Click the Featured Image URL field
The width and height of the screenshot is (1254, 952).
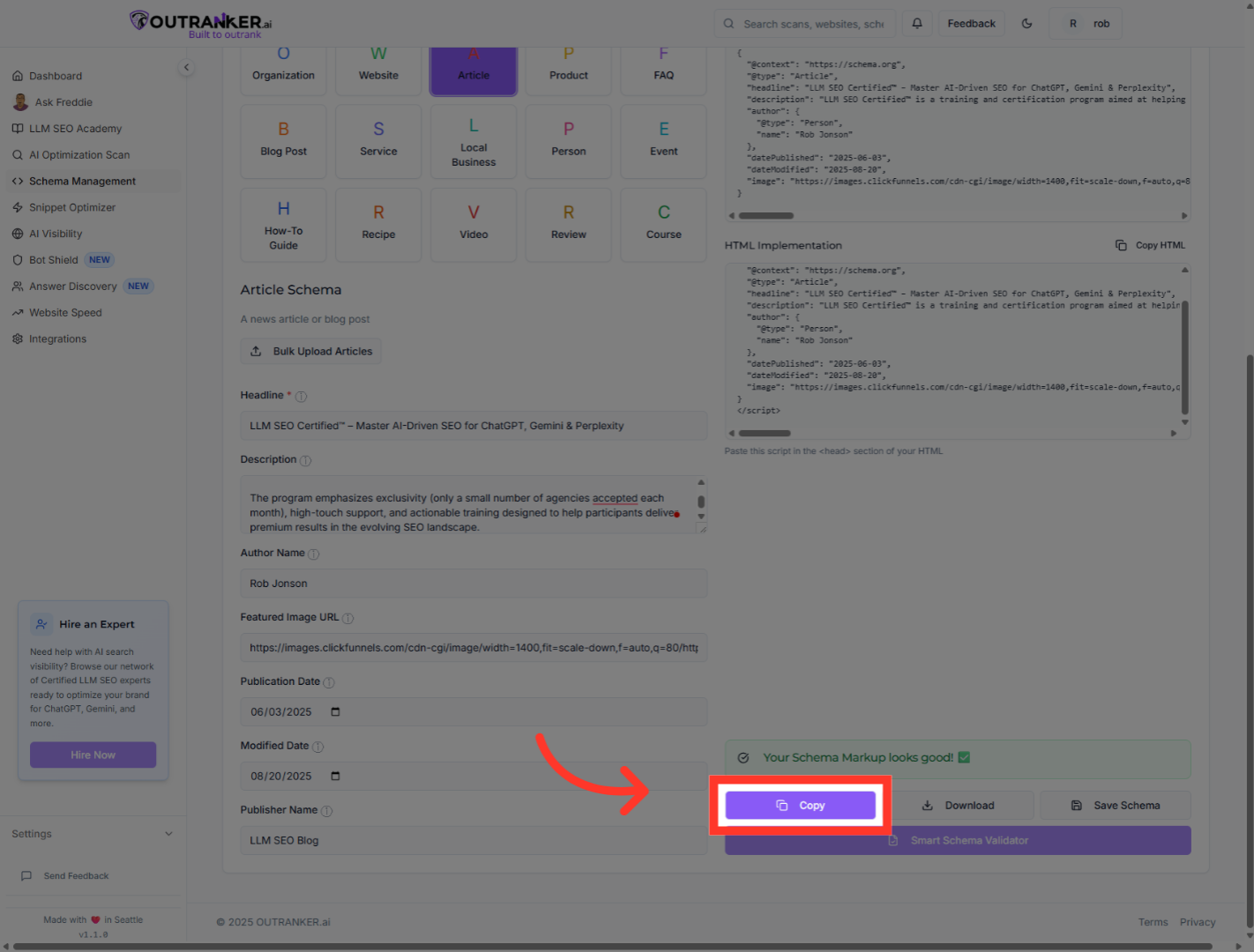(474, 648)
